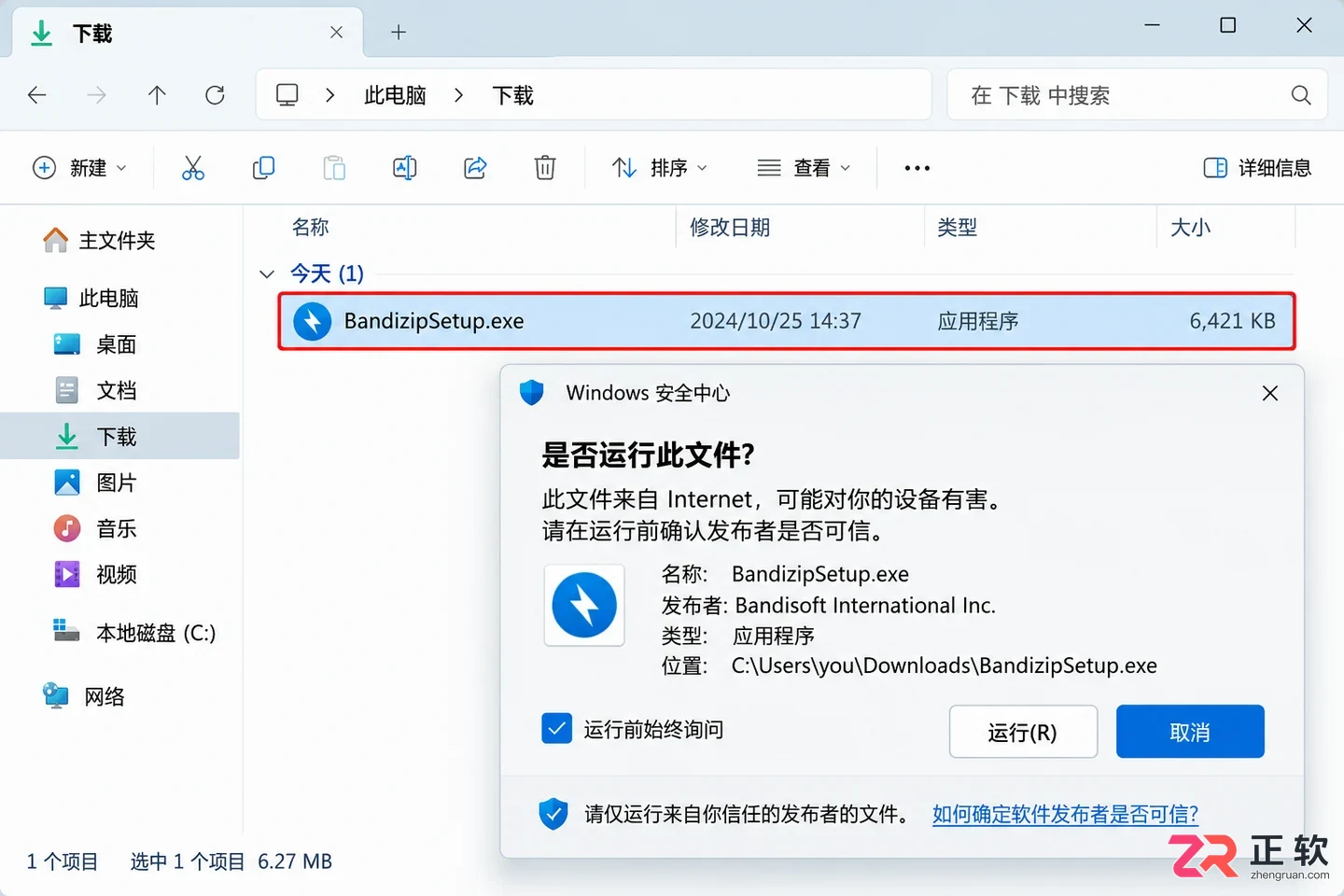Go up one folder level
The width and height of the screenshot is (1344, 896).
(x=157, y=95)
